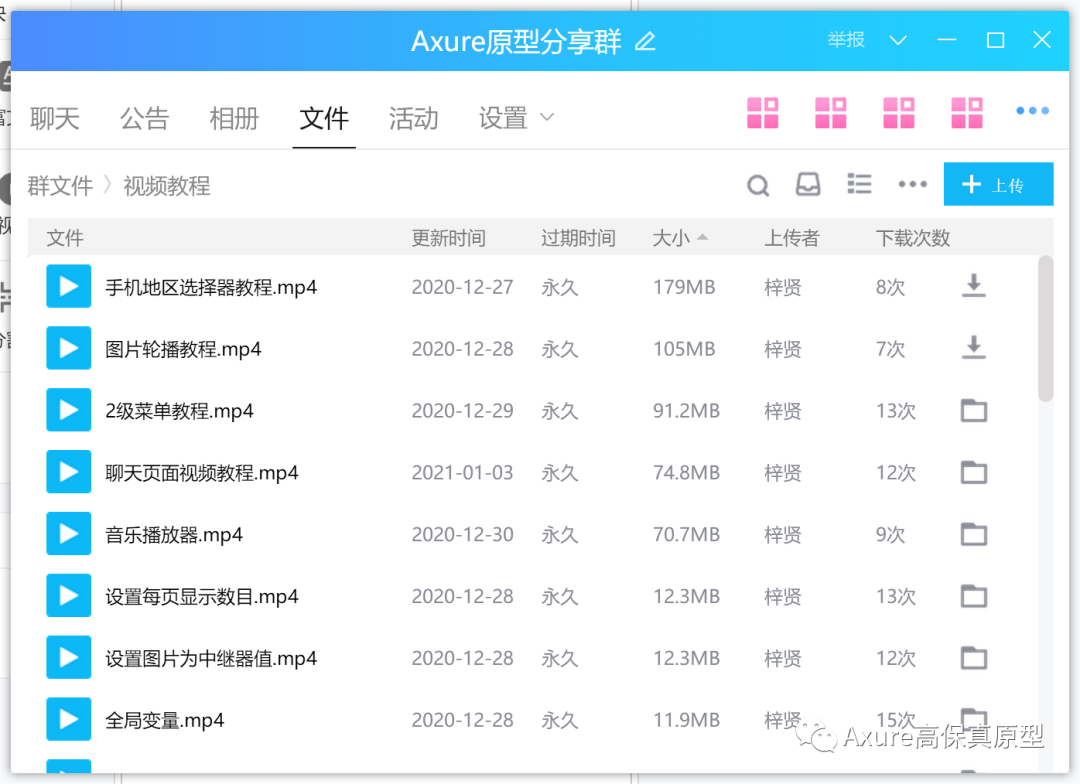Download 手机地区选择器教程.mp4
Screen dimensions: 1080x784
[973, 286]
